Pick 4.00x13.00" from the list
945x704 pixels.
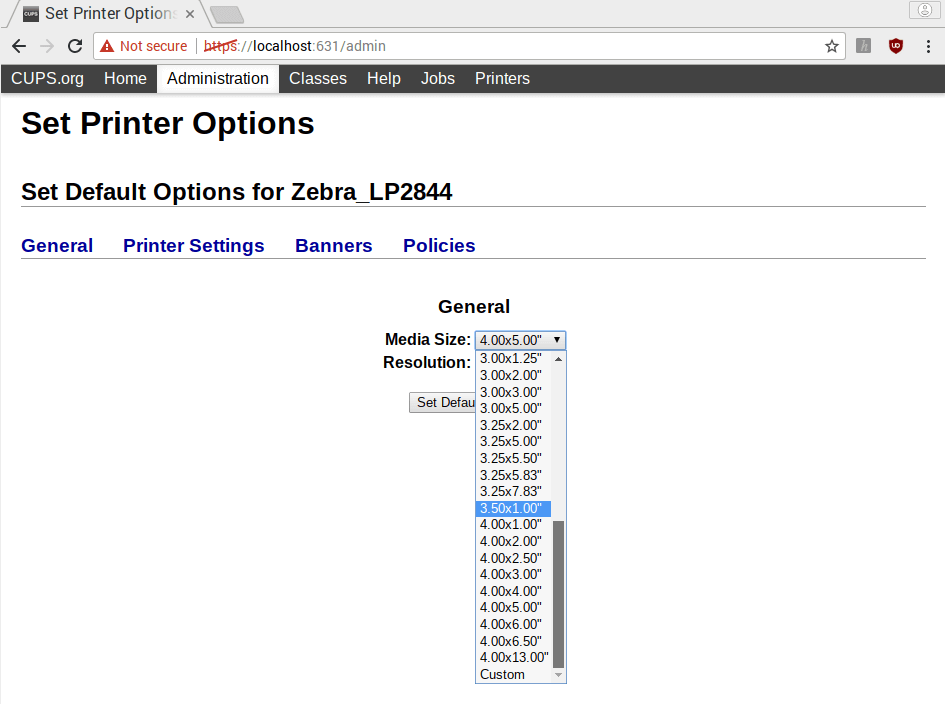tap(513, 658)
